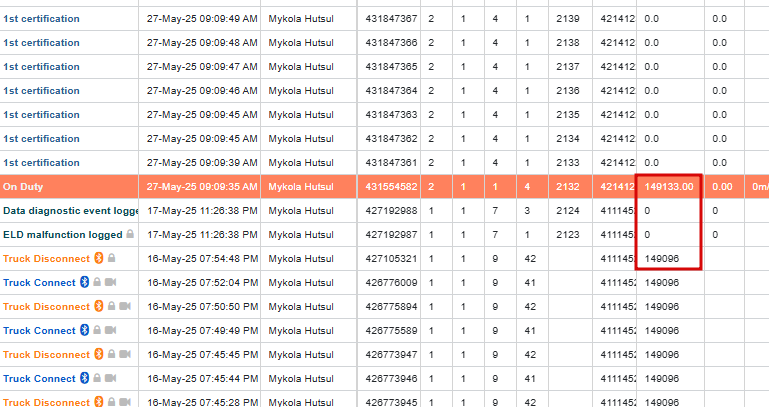
Task: Click orange Bluetooth icon on 07:45:45 PM row
Action: pyautogui.click(x=99, y=354)
